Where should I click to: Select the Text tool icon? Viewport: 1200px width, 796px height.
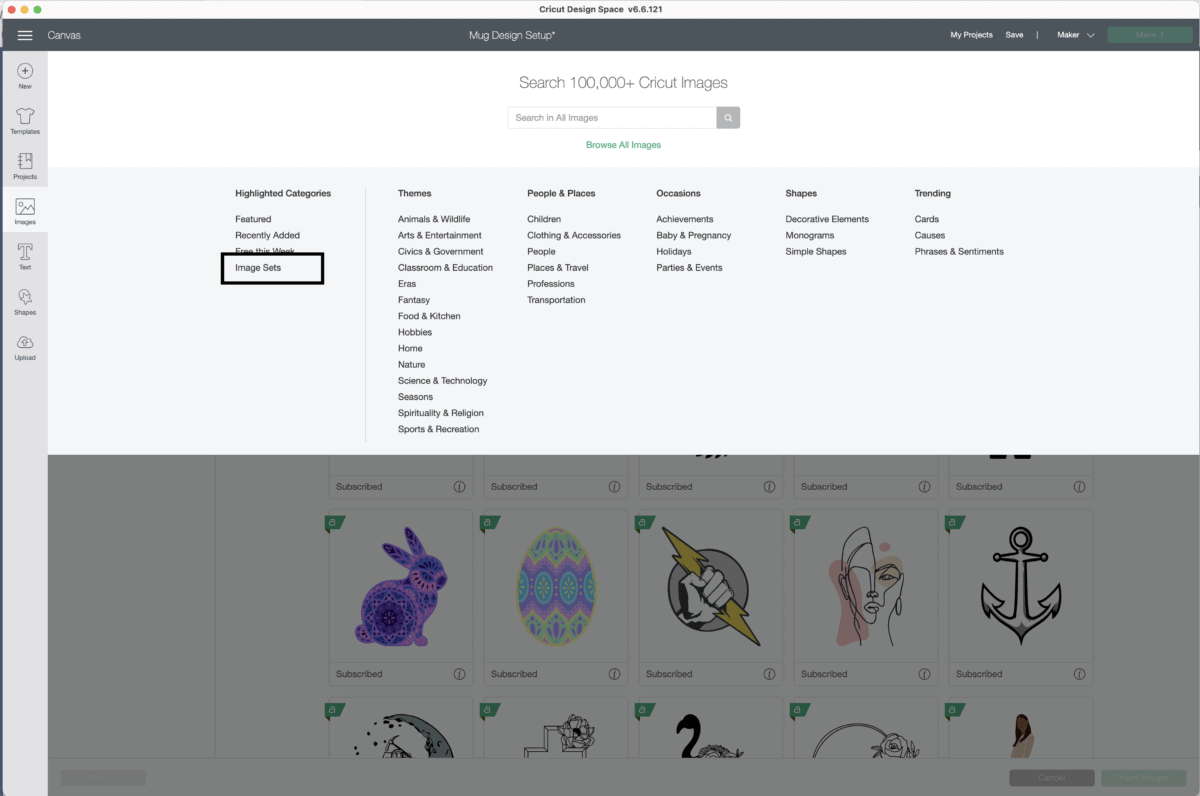[x=25, y=251]
